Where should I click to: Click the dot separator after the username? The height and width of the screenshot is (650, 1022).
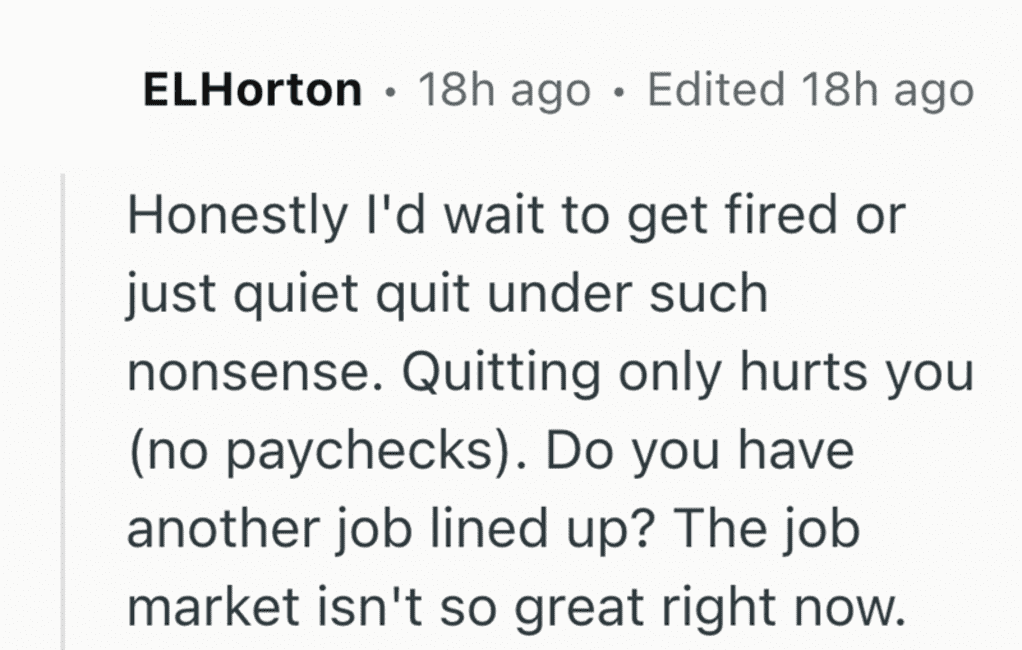pos(389,93)
